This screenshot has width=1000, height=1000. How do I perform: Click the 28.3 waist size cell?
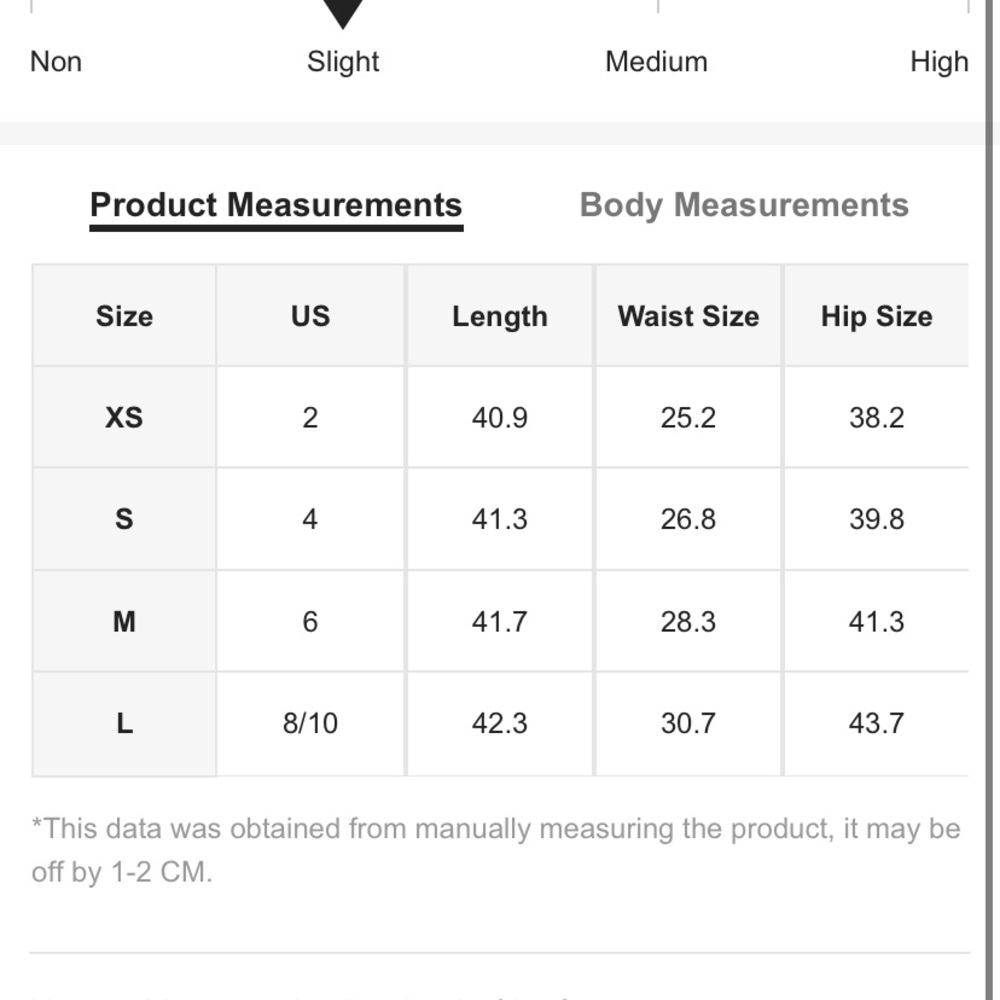click(688, 621)
